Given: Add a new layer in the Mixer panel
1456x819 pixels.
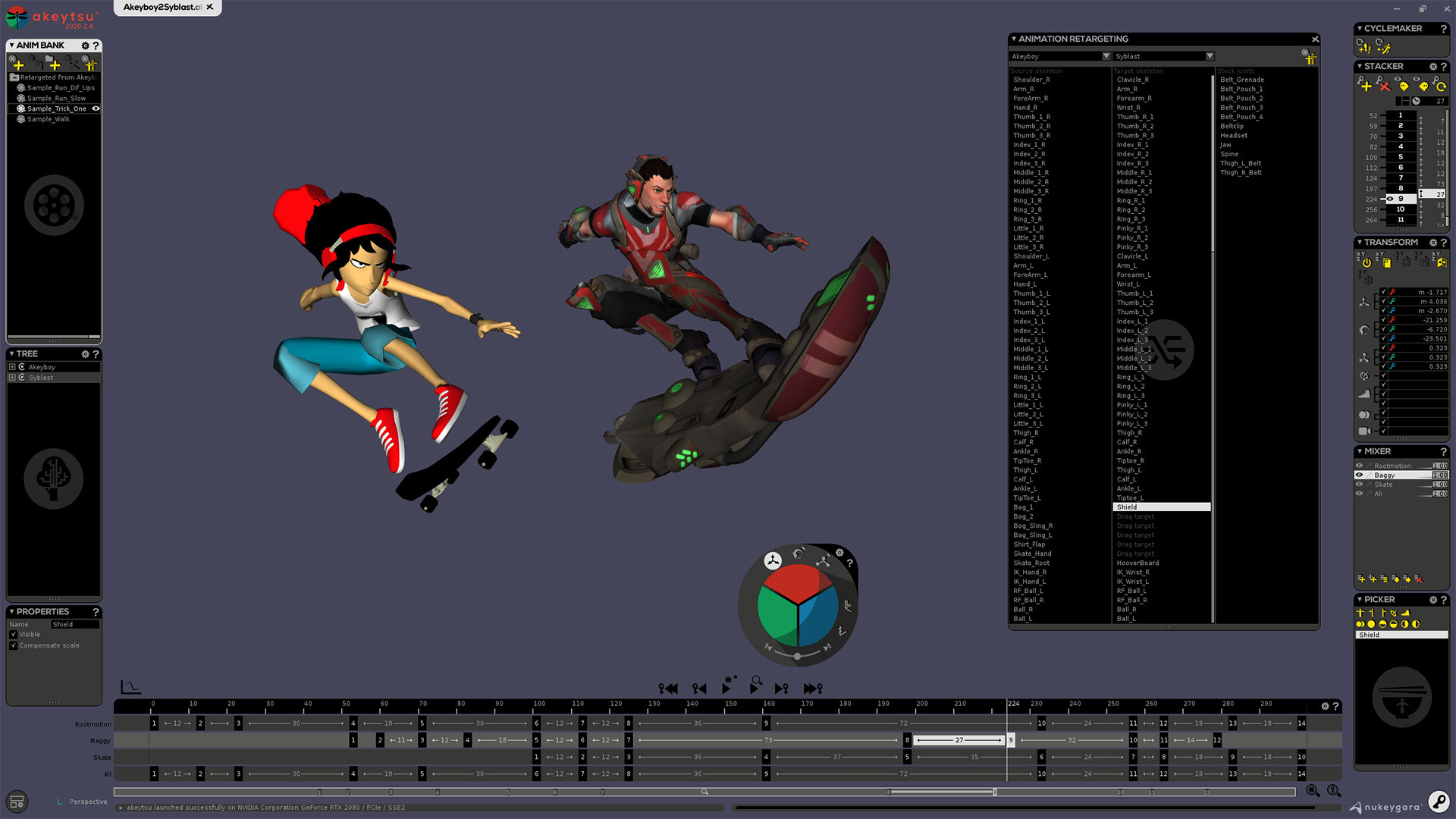Looking at the screenshot, I should click(1362, 579).
